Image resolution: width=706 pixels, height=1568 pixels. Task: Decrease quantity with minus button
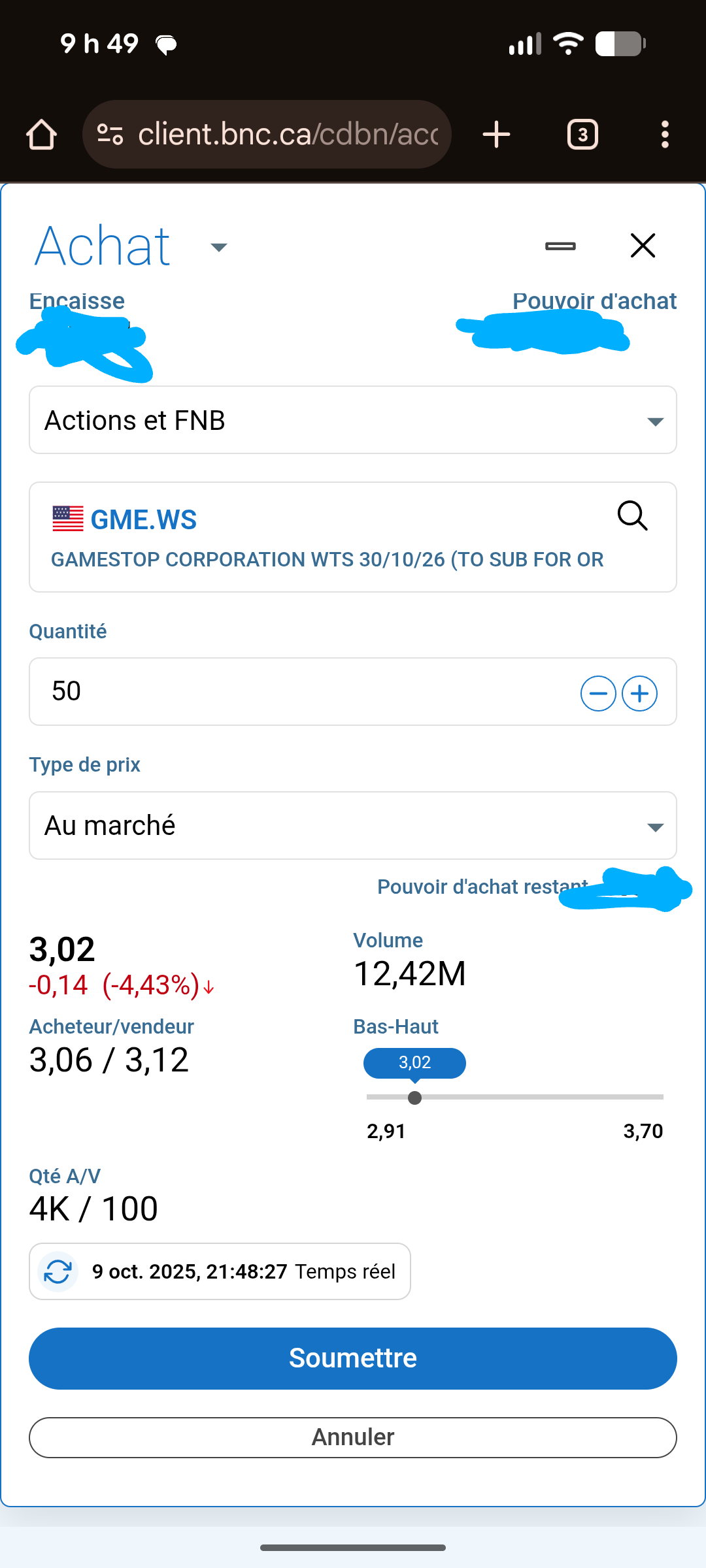tap(598, 693)
